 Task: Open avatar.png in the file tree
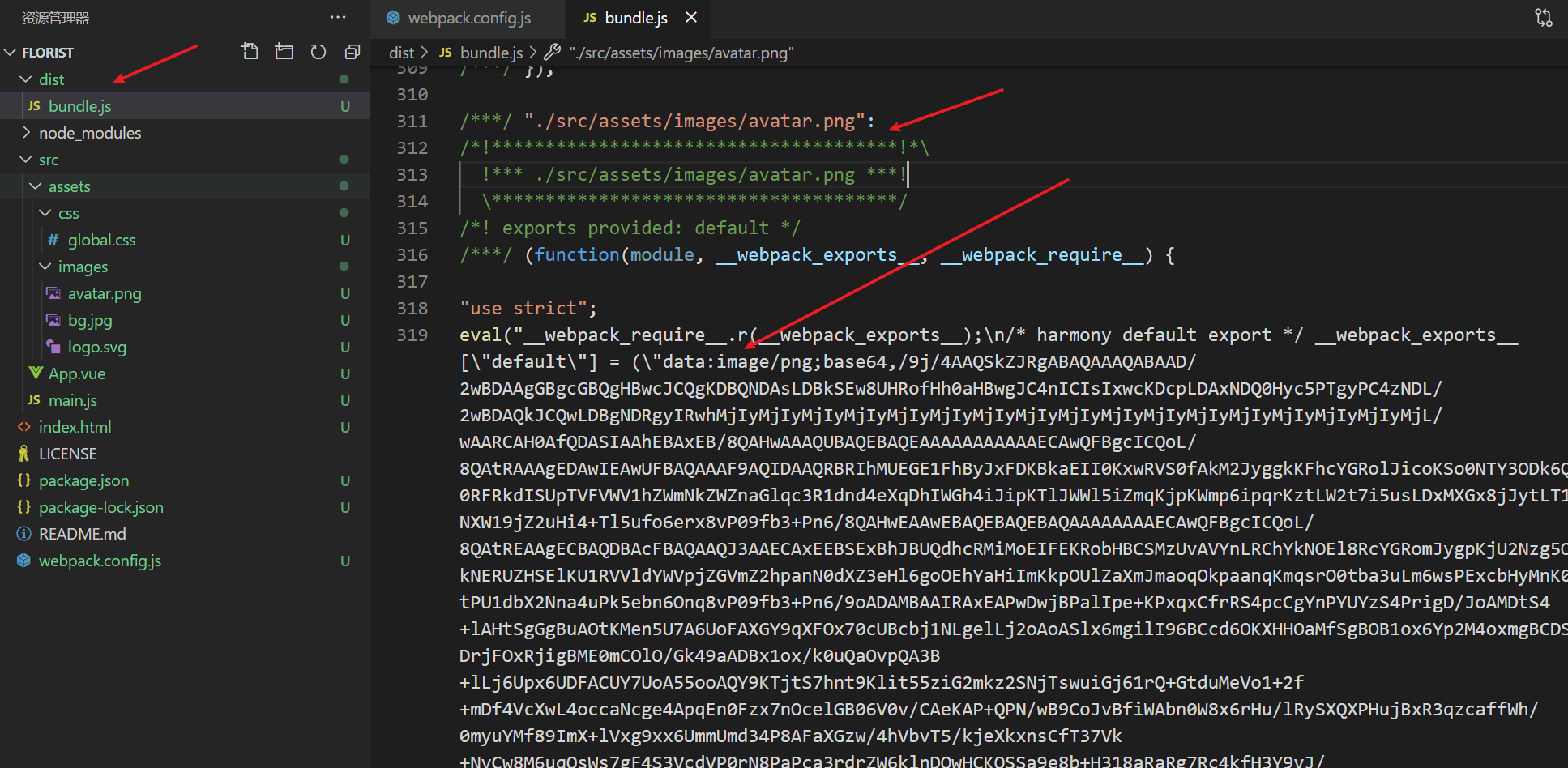(185, 293)
